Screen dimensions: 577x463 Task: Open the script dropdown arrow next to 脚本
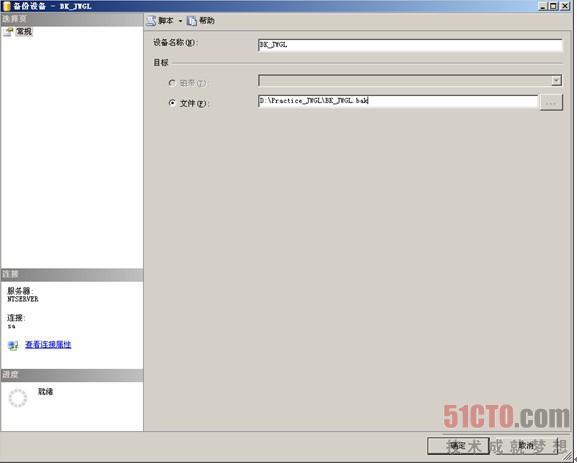pyautogui.click(x=180, y=21)
